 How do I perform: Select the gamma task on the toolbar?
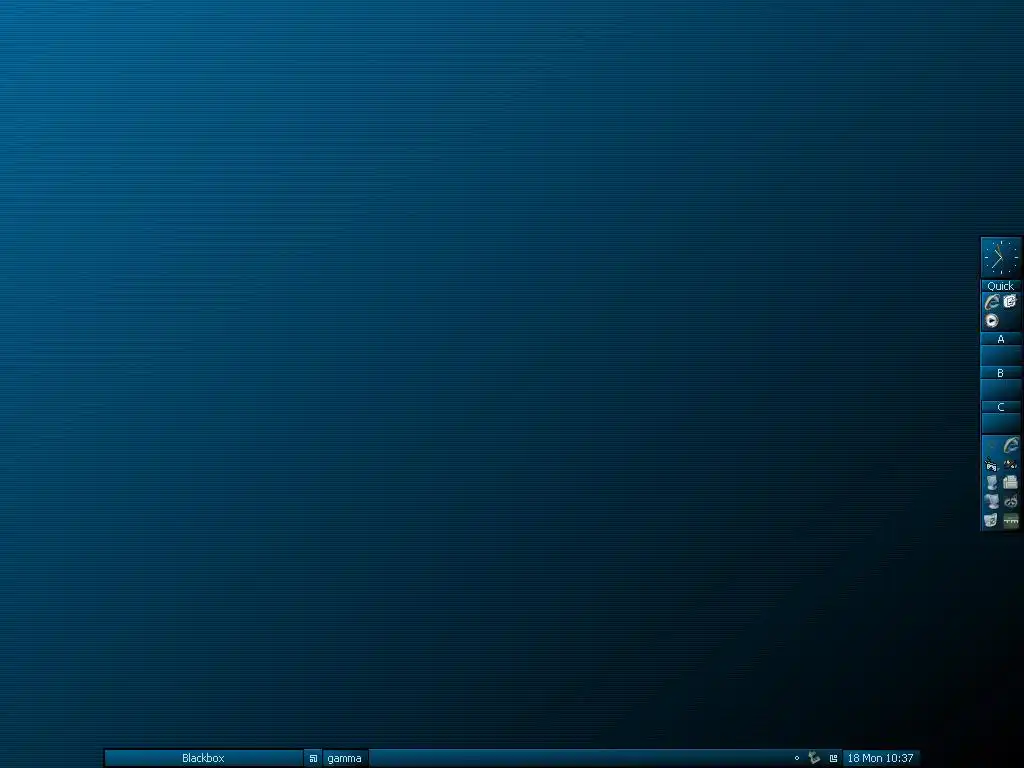[344, 758]
